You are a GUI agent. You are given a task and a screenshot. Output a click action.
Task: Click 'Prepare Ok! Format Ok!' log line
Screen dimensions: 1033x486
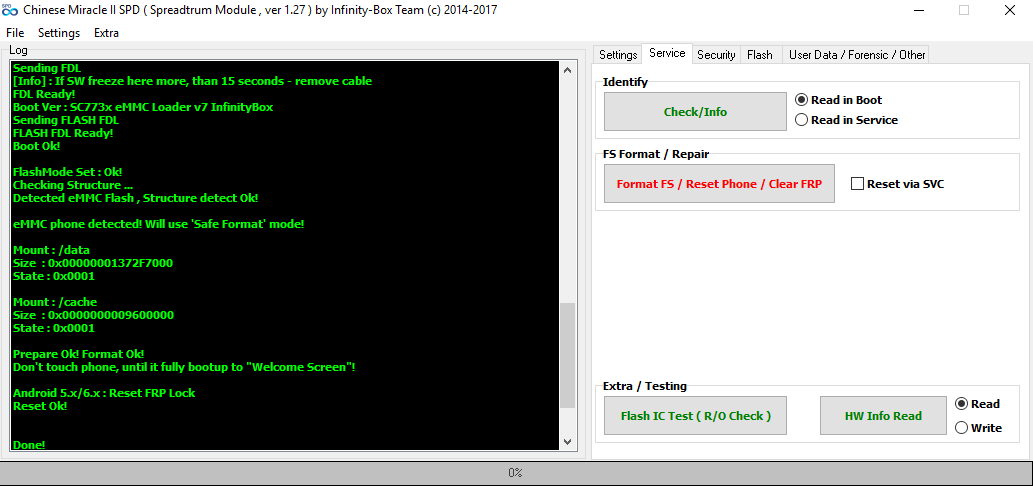(x=78, y=354)
